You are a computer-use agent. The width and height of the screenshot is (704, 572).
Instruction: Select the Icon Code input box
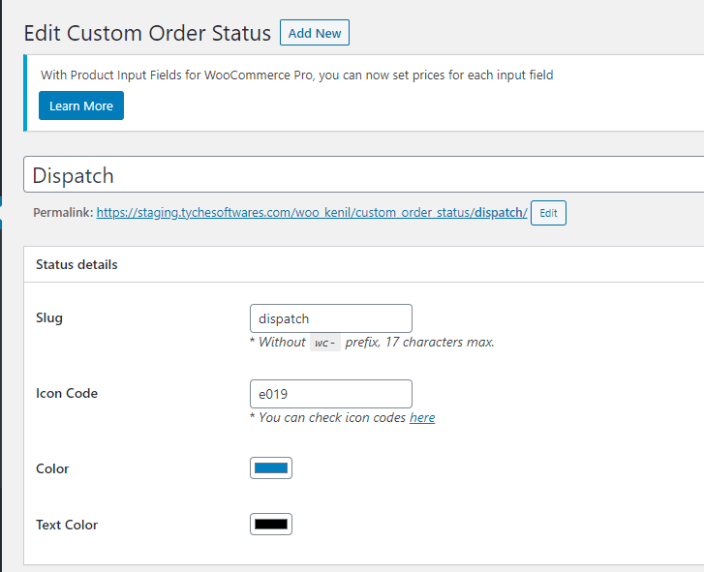[x=330, y=394]
